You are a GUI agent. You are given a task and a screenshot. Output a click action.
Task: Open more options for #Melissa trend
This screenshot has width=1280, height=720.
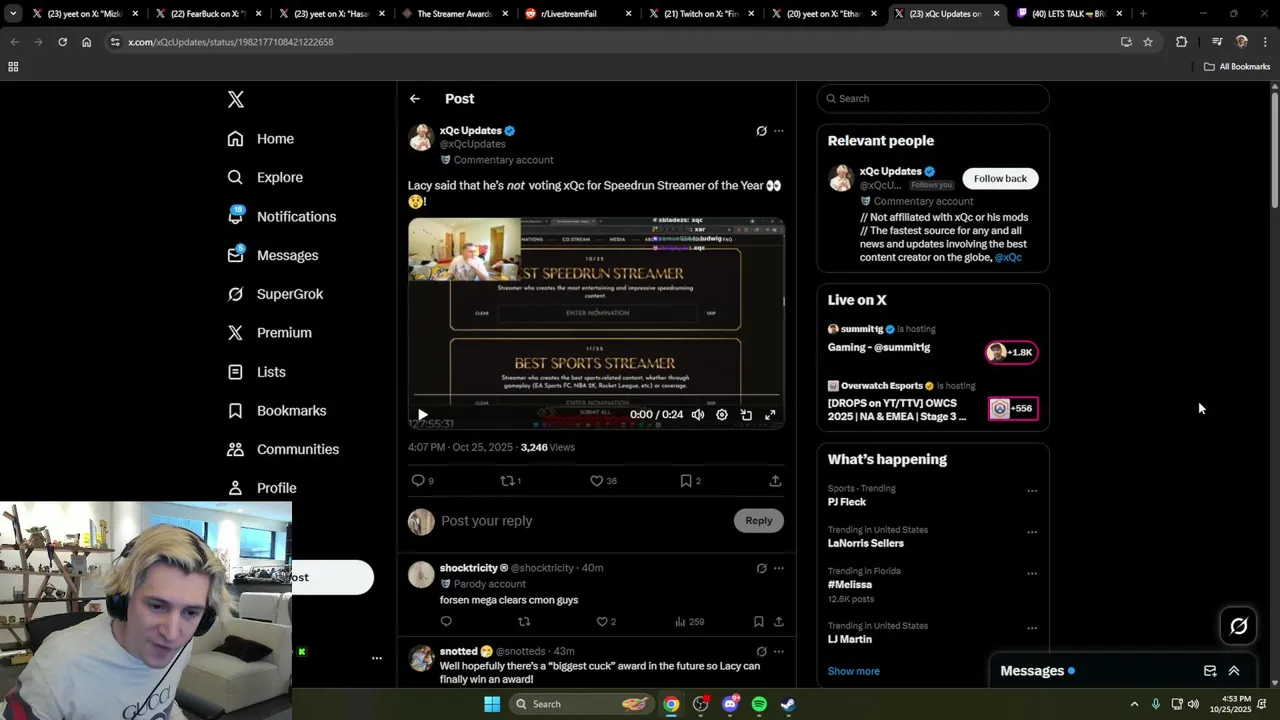pyautogui.click(x=1032, y=573)
